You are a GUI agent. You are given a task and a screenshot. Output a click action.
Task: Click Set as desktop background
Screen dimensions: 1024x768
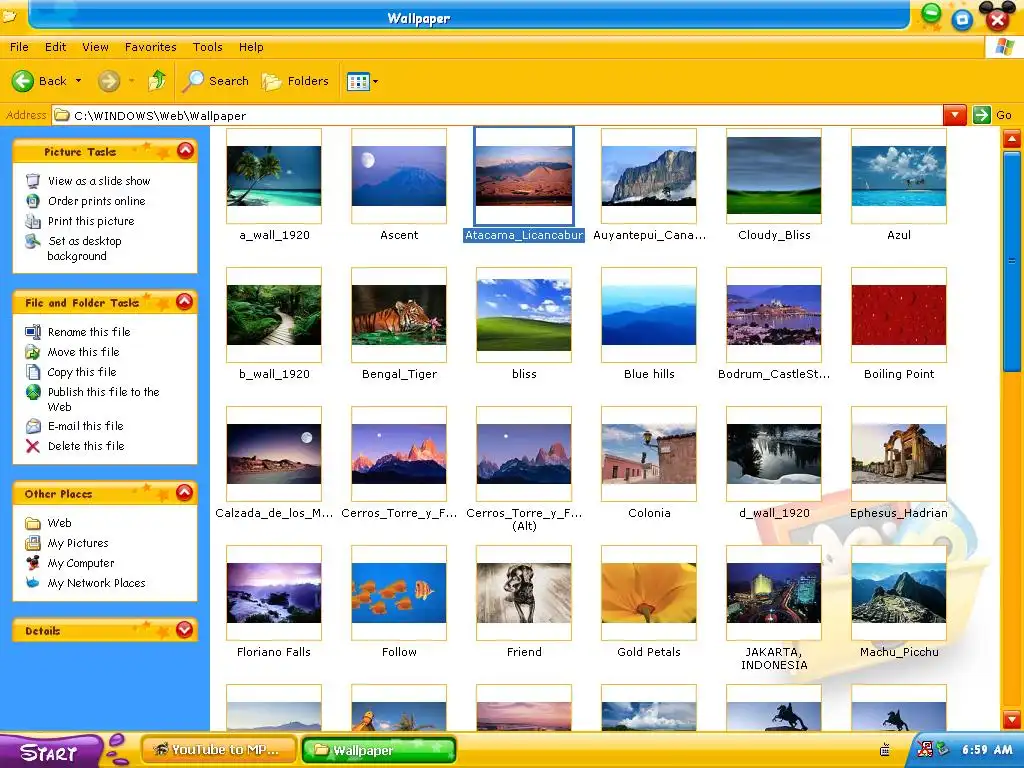pos(84,248)
